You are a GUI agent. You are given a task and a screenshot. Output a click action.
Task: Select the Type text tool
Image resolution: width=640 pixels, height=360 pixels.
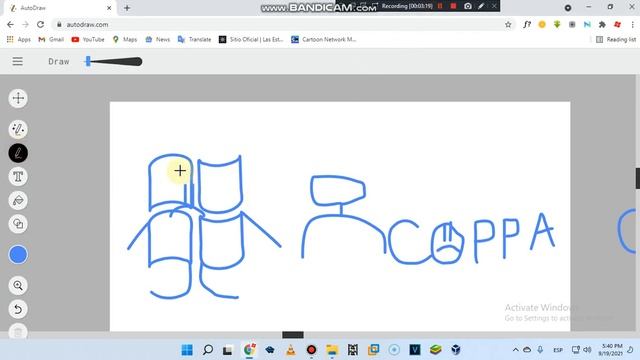point(18,177)
